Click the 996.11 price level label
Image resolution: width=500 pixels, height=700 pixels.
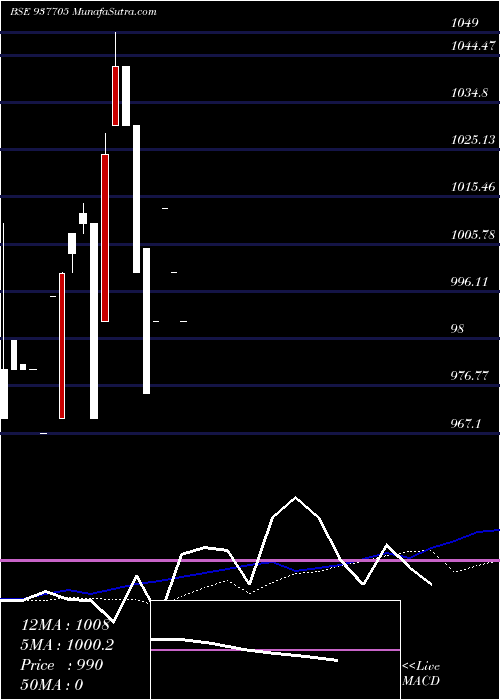click(x=469, y=282)
